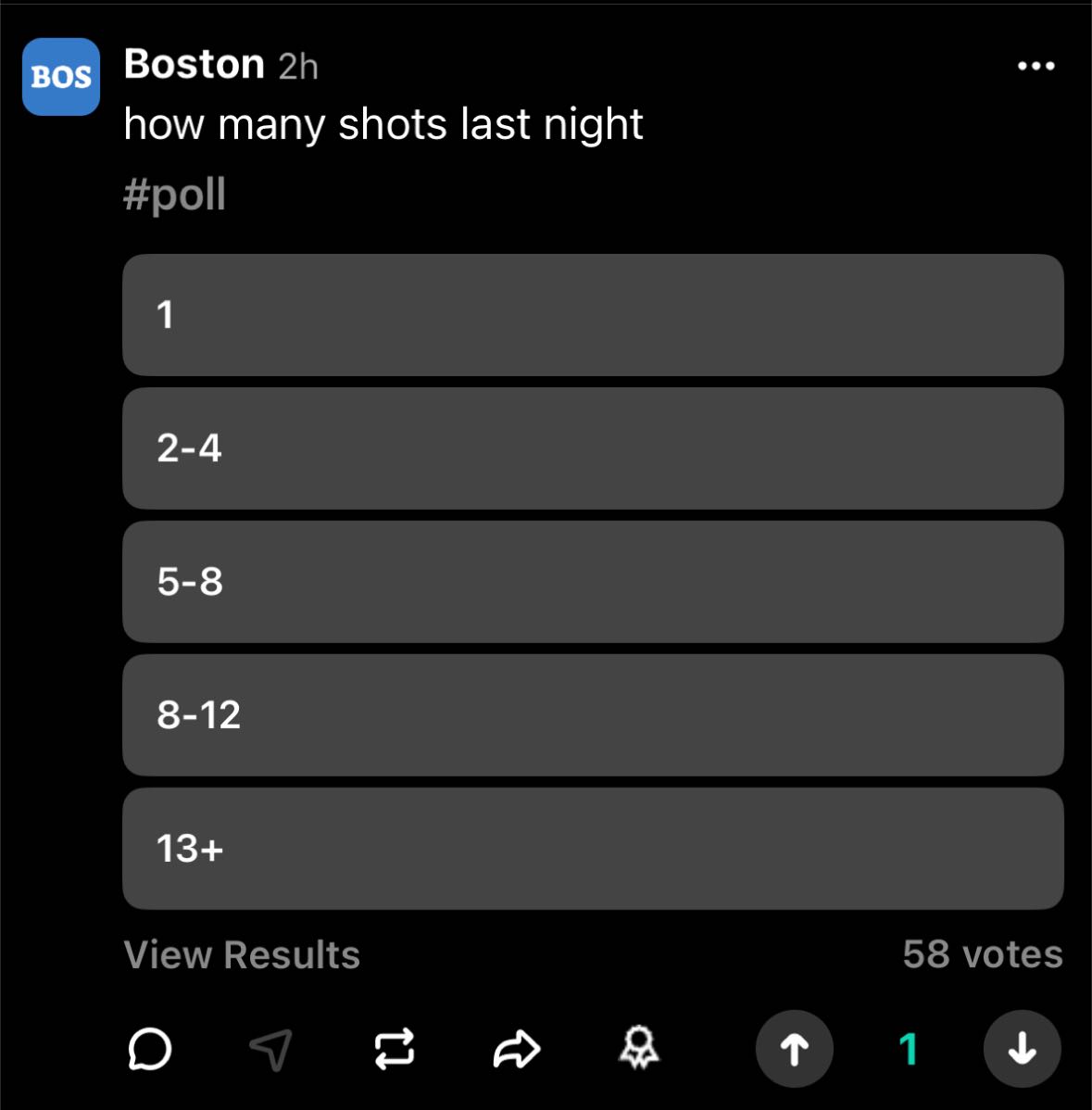Repost the Boston poll

[x=394, y=1050]
